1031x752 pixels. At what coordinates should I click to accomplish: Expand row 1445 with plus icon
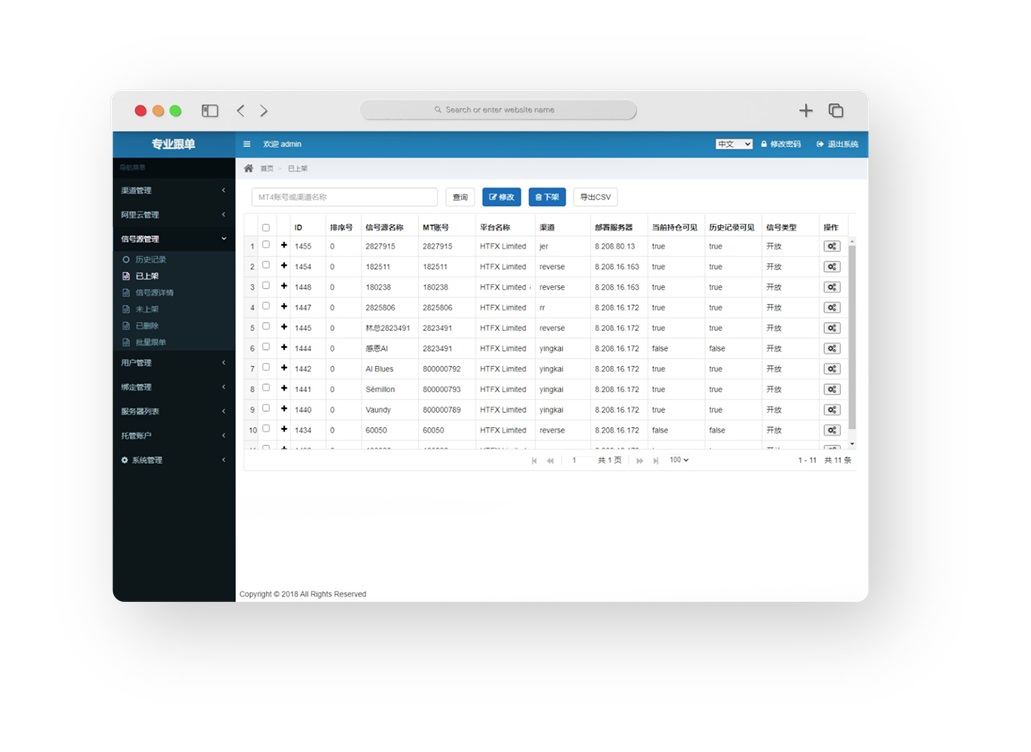tap(284, 327)
